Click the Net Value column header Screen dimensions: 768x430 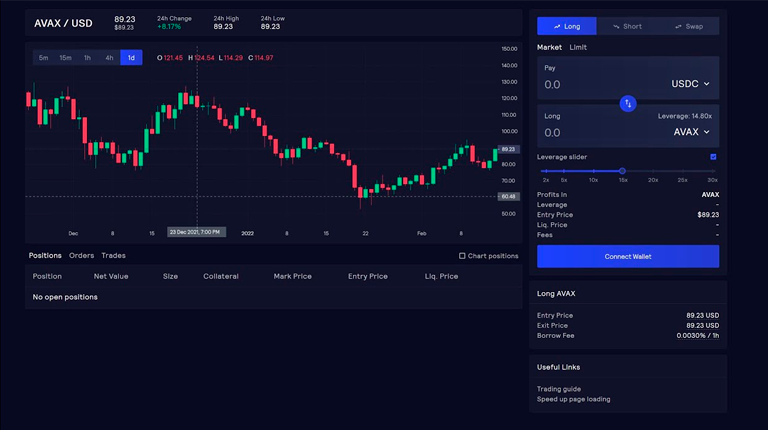coord(111,276)
